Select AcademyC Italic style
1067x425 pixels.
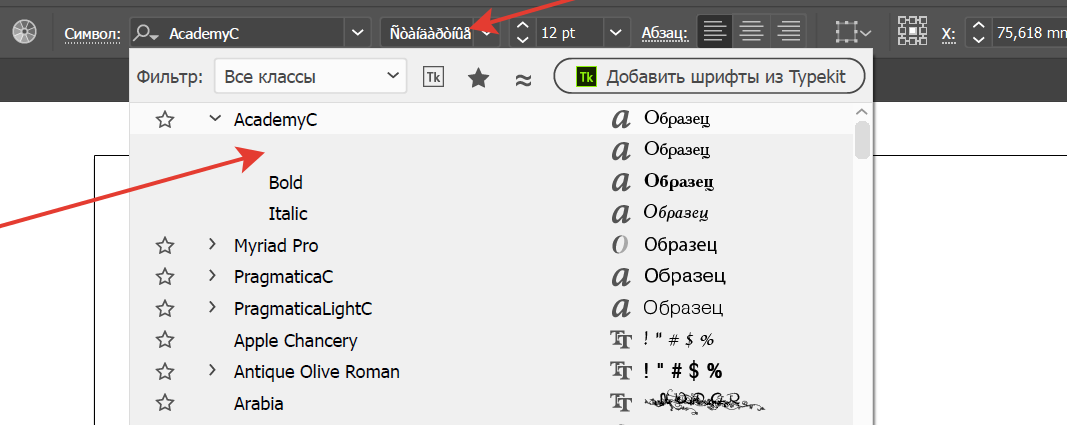(x=289, y=214)
